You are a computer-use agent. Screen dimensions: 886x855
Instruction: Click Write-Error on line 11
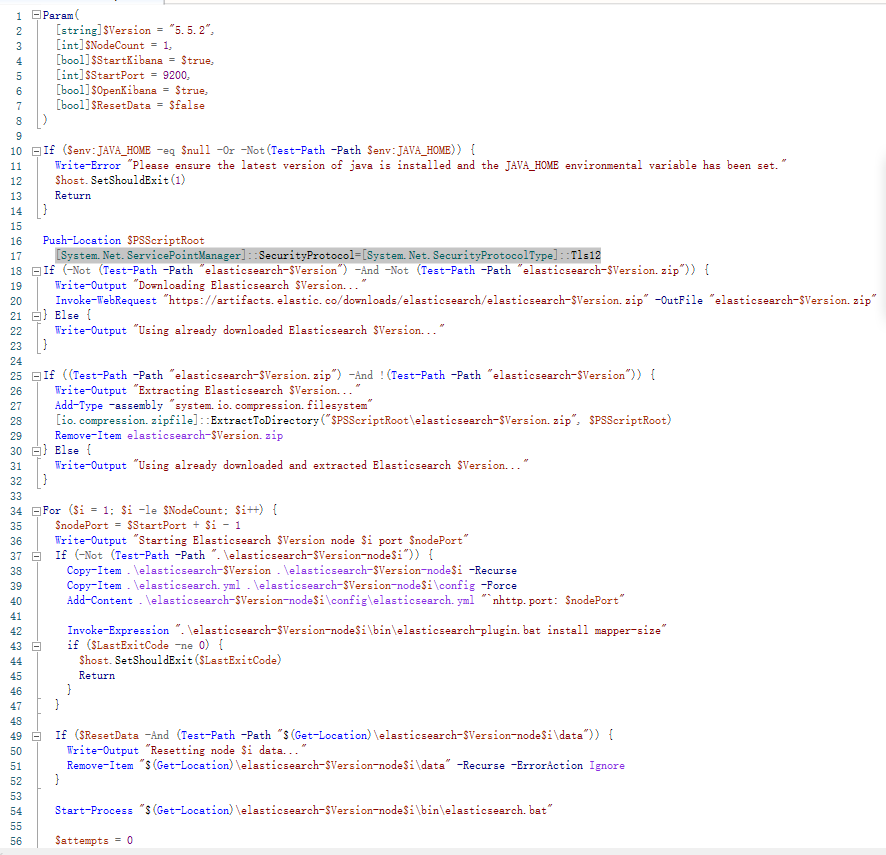[88, 165]
